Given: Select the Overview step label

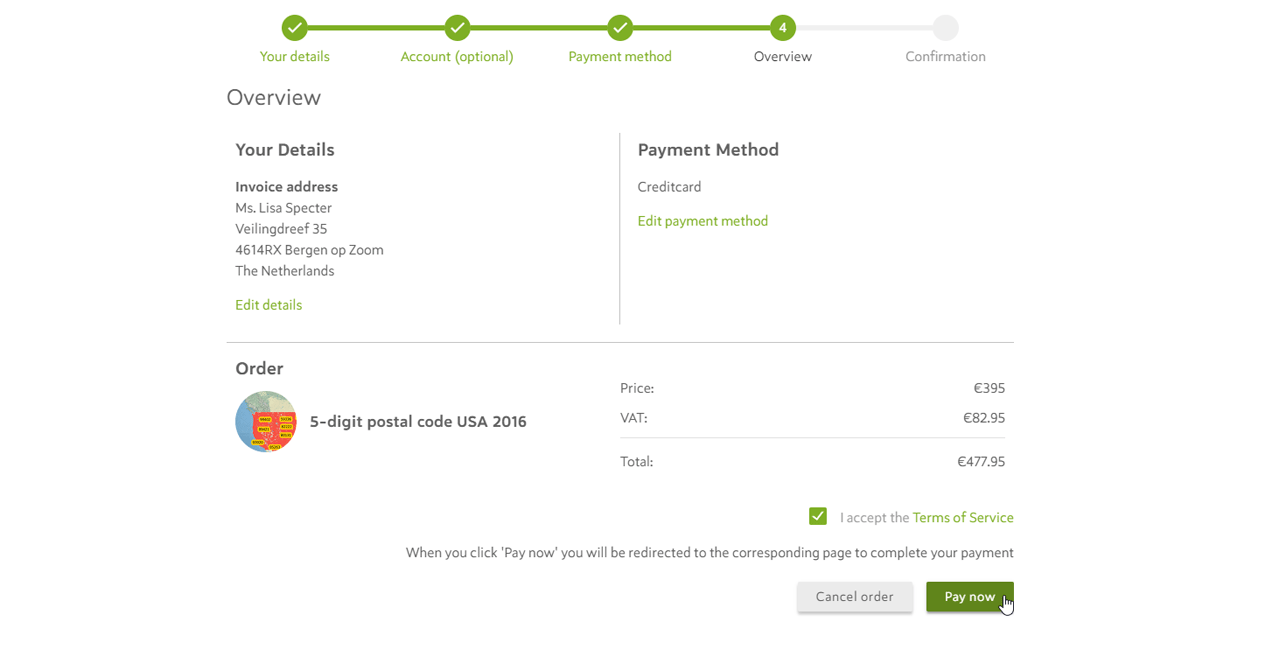Looking at the screenshot, I should point(783,57).
